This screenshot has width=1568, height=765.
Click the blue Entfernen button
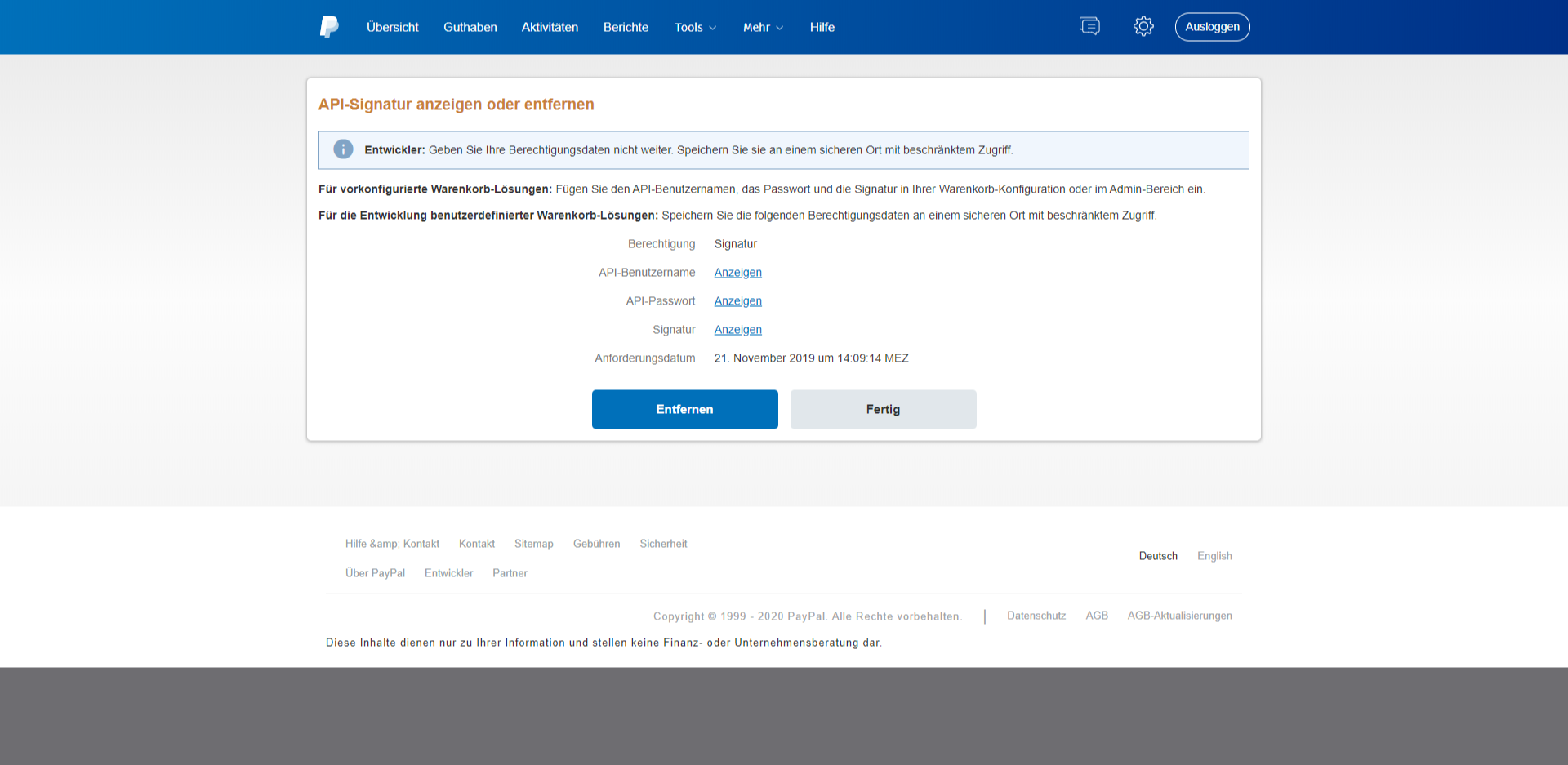coord(684,409)
